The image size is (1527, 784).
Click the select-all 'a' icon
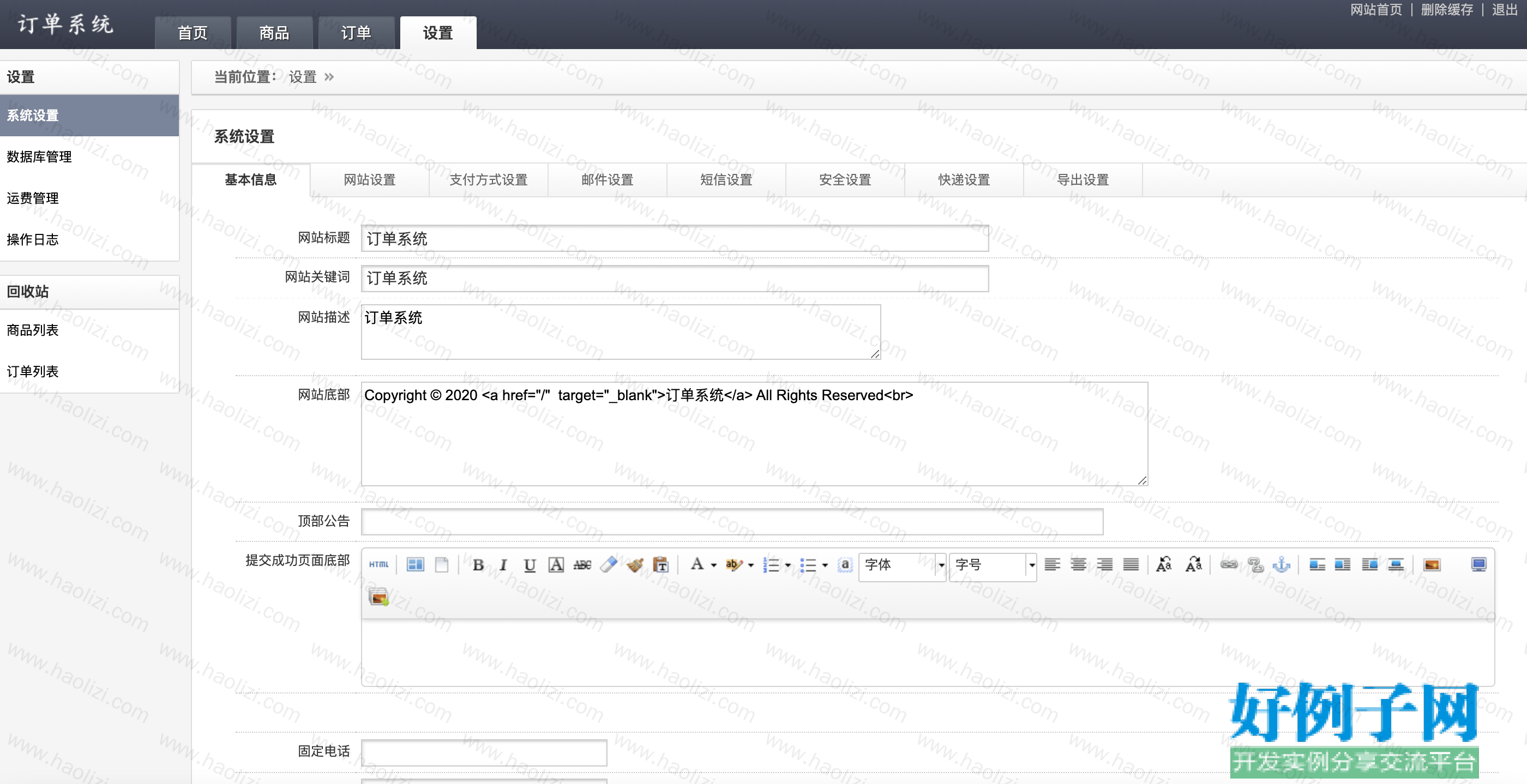[845, 565]
